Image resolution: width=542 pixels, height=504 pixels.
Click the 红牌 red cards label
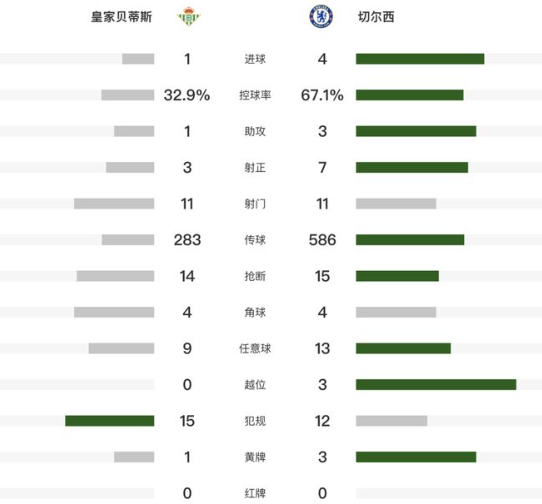pos(255,493)
